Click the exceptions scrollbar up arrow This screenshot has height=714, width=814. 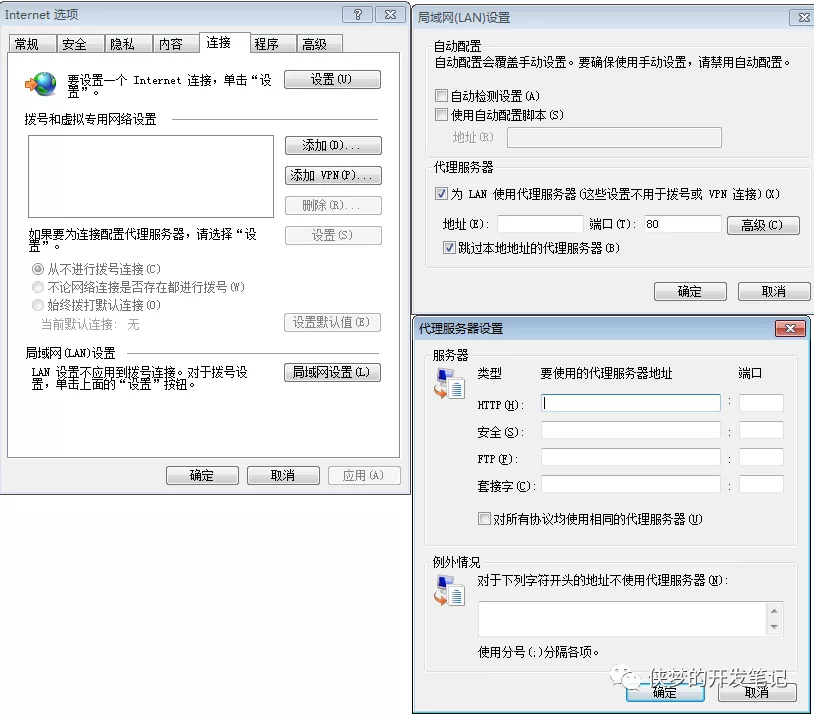774,611
